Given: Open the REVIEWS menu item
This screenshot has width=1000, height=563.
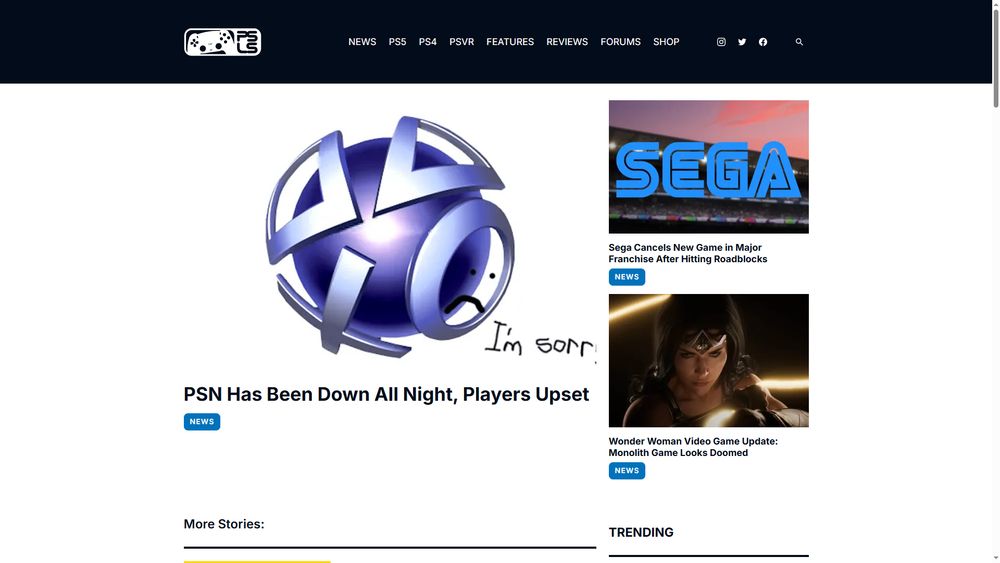Looking at the screenshot, I should click(x=567, y=42).
